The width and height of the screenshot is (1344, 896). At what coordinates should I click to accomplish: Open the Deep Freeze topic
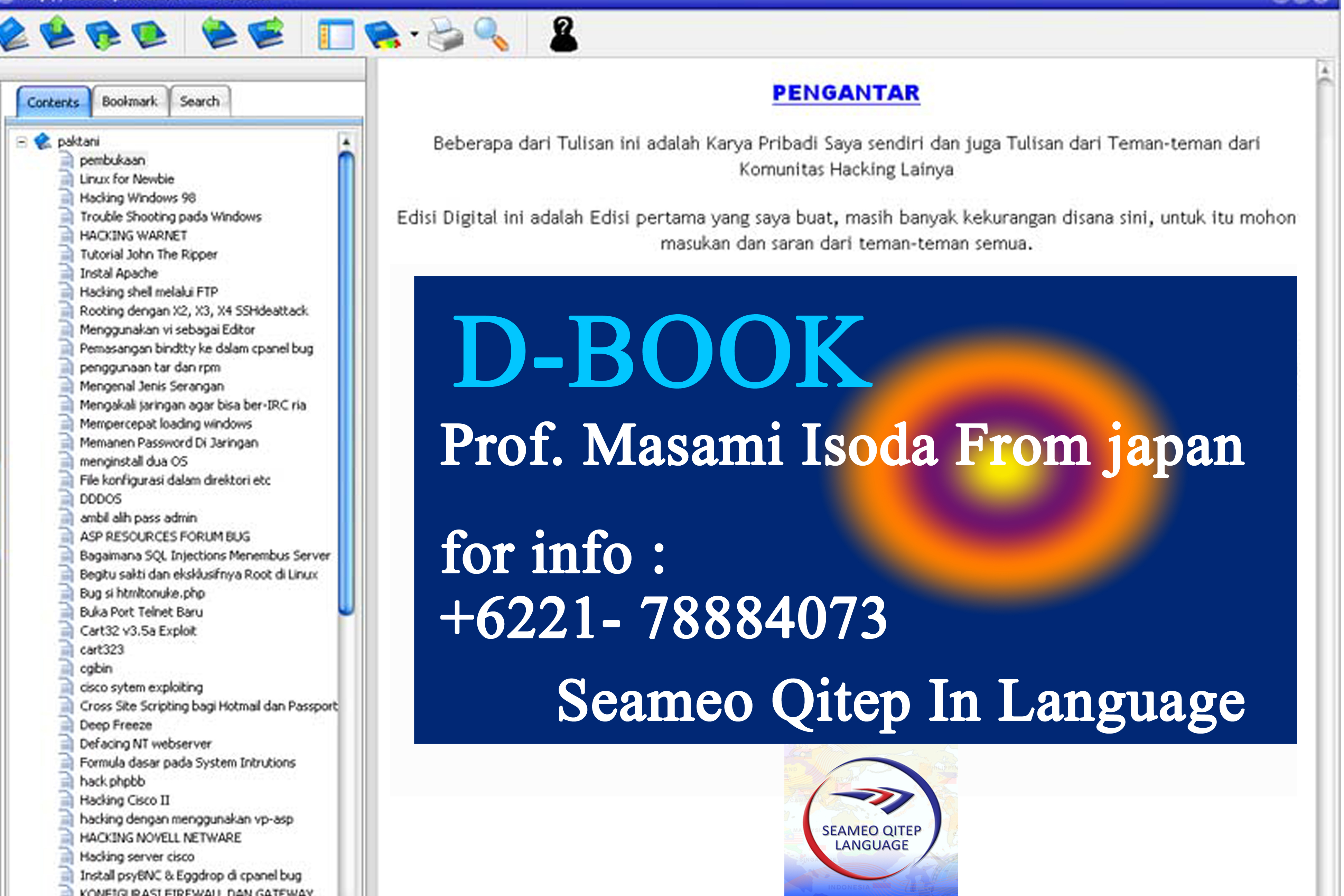point(115,725)
